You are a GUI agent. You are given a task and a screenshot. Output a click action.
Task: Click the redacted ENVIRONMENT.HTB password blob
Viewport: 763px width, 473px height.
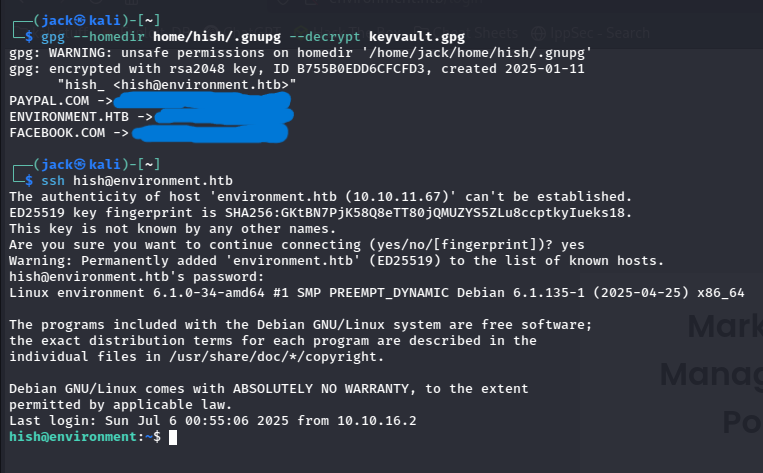tap(224, 116)
